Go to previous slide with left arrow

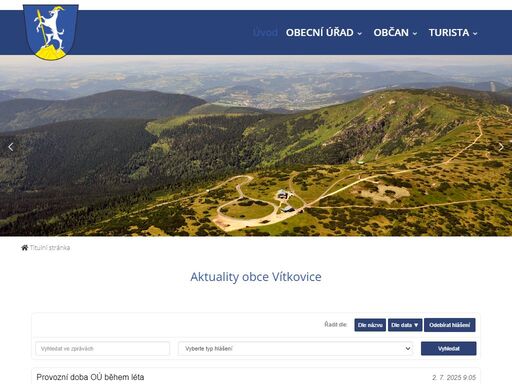[x=11, y=147]
